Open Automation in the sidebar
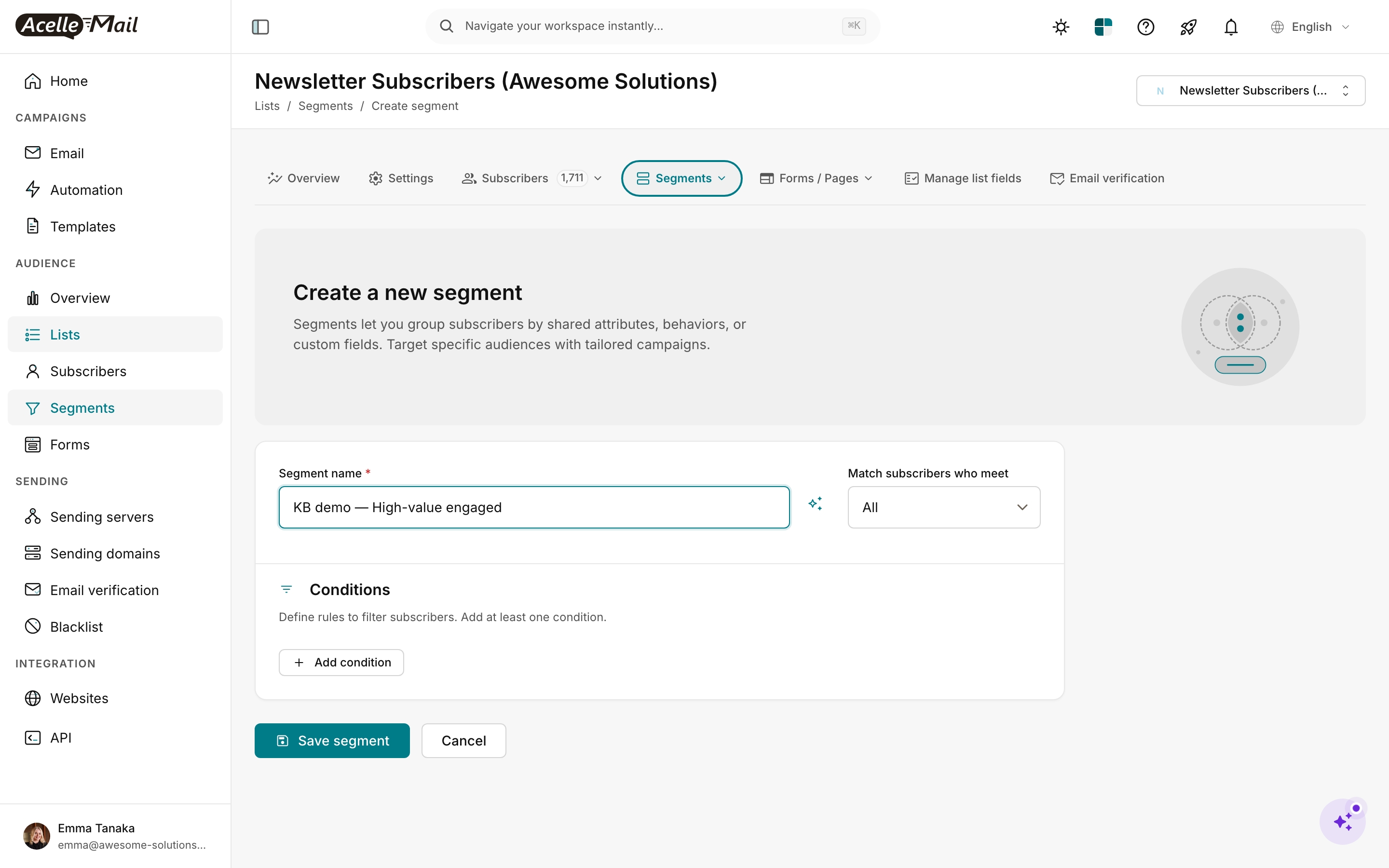This screenshot has width=1389, height=868. coord(115,190)
